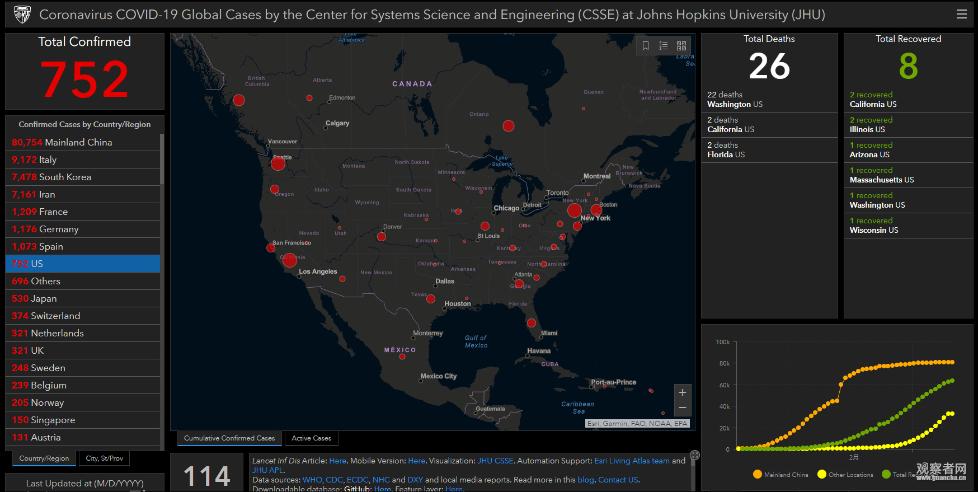The height and width of the screenshot is (492, 978).
Task: Click the bookmarks icon on the map
Action: point(646,46)
